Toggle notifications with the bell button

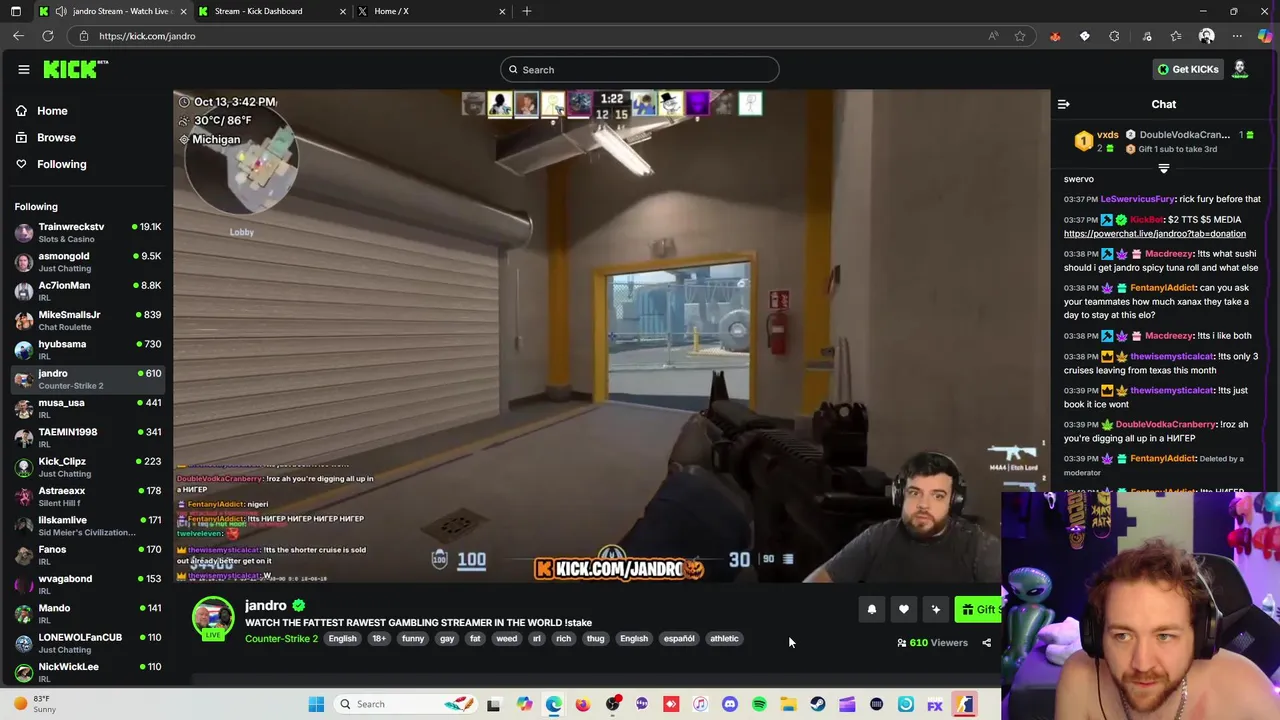(872, 609)
